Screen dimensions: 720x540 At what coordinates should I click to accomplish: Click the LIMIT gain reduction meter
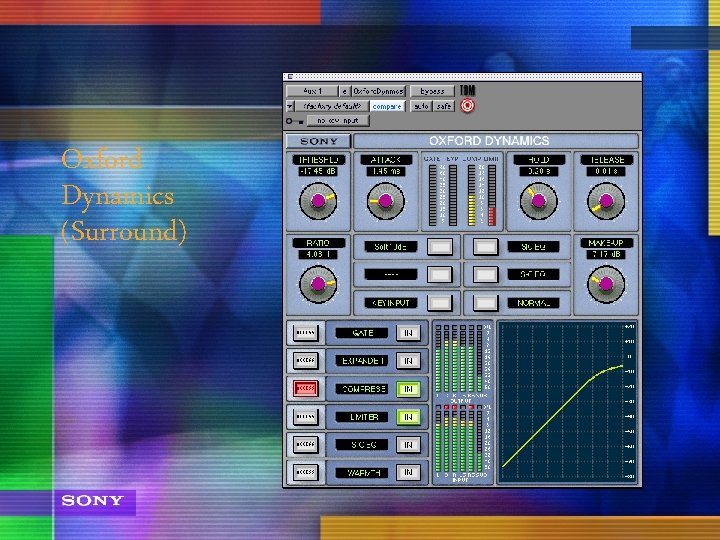pyautogui.click(x=492, y=195)
